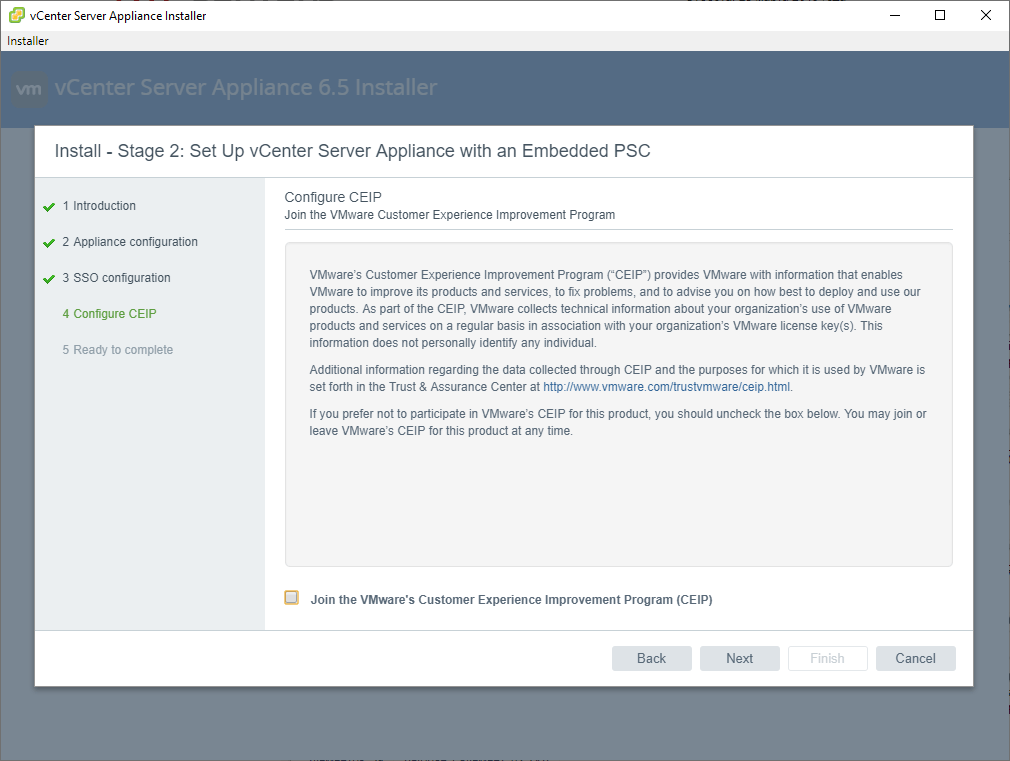
Task: Select the Appliance configuration step
Action: pyautogui.click(x=130, y=242)
